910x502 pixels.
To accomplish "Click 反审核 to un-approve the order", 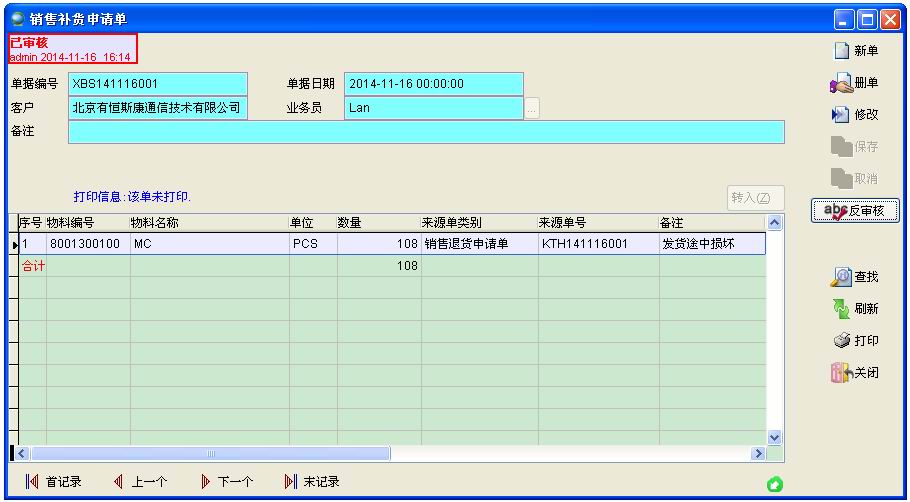I will click(854, 211).
